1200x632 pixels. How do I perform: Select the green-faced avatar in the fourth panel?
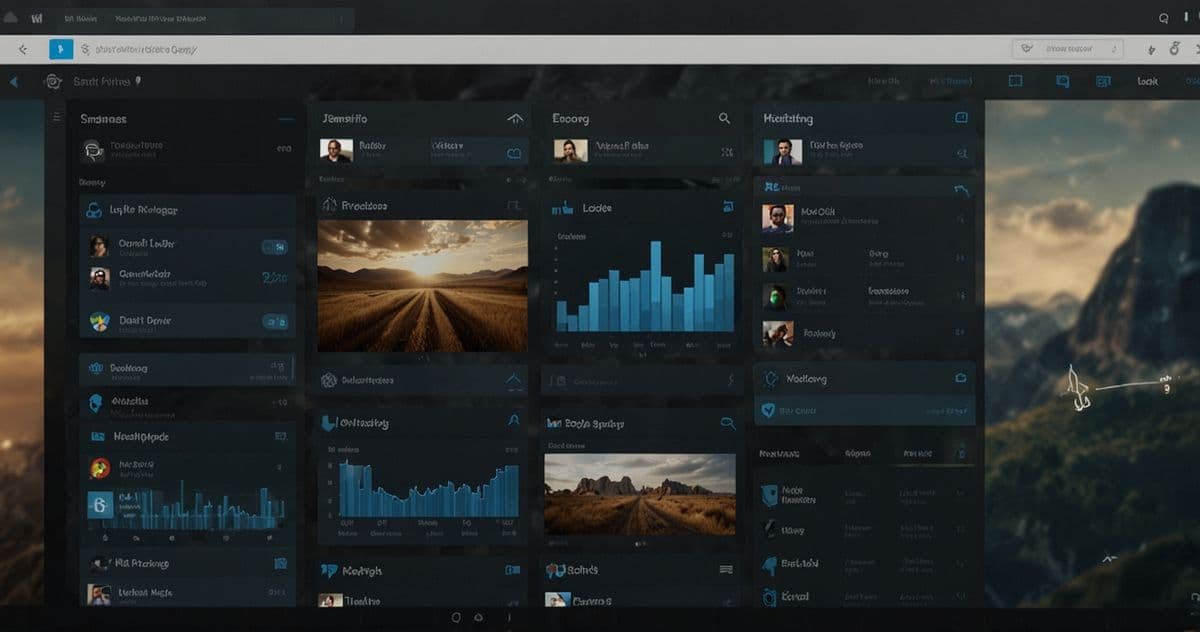click(x=776, y=296)
